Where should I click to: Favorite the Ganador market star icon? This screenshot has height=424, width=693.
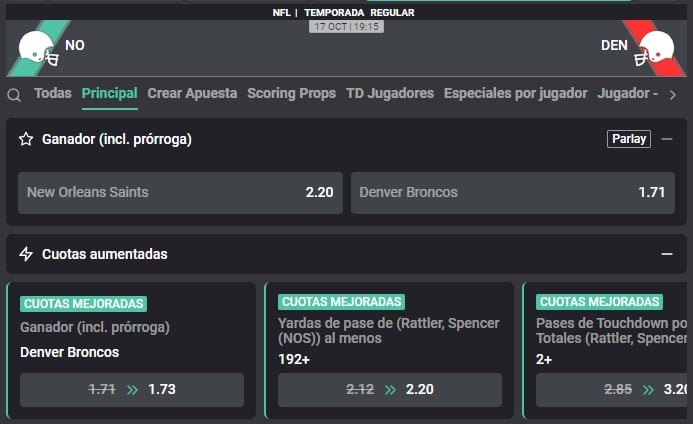26,140
